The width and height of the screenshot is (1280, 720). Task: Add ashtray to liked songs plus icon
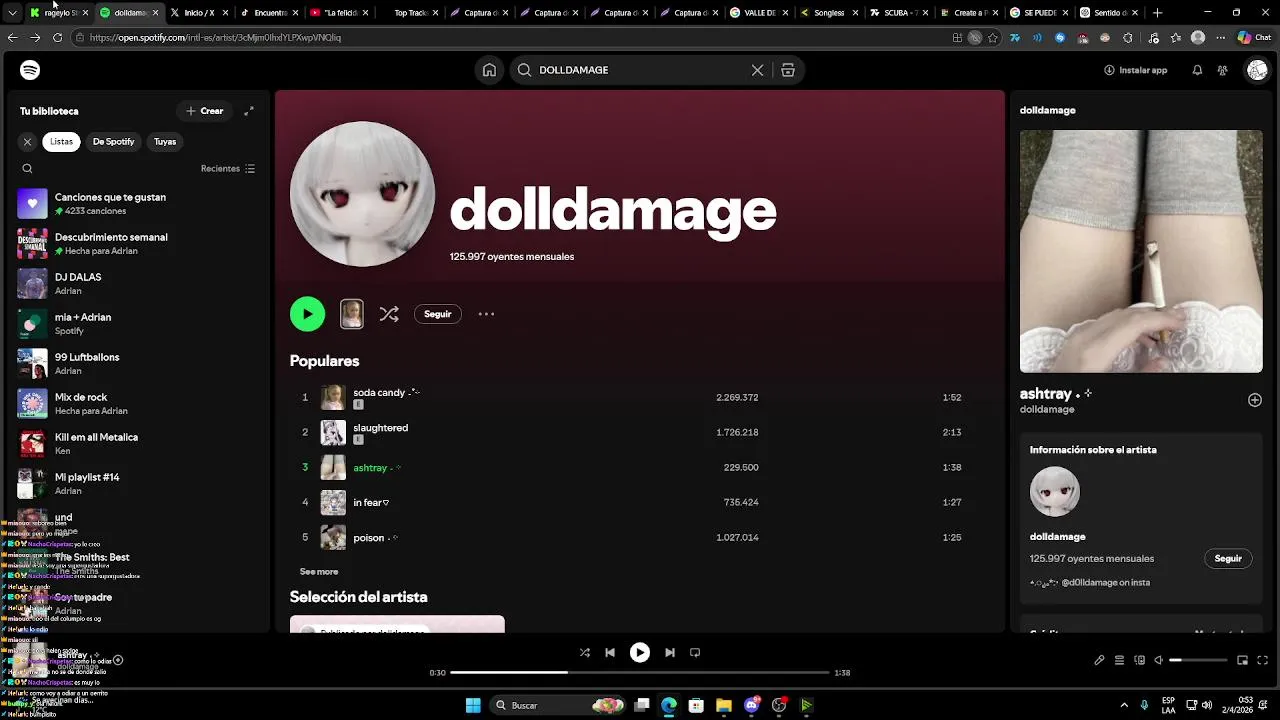[1255, 400]
